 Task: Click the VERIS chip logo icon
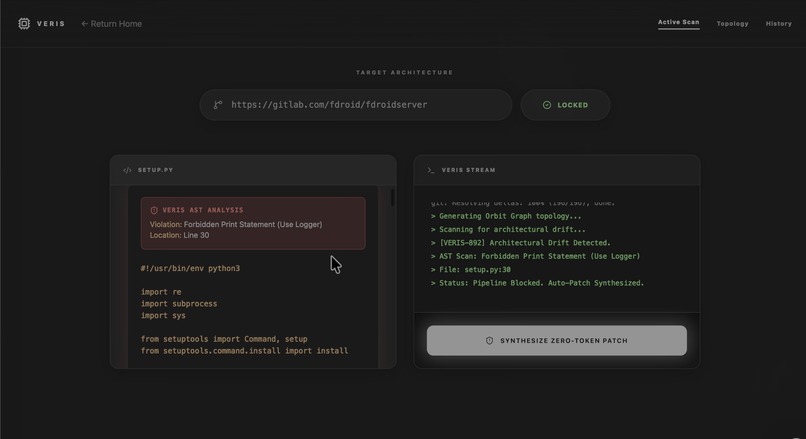(x=24, y=24)
